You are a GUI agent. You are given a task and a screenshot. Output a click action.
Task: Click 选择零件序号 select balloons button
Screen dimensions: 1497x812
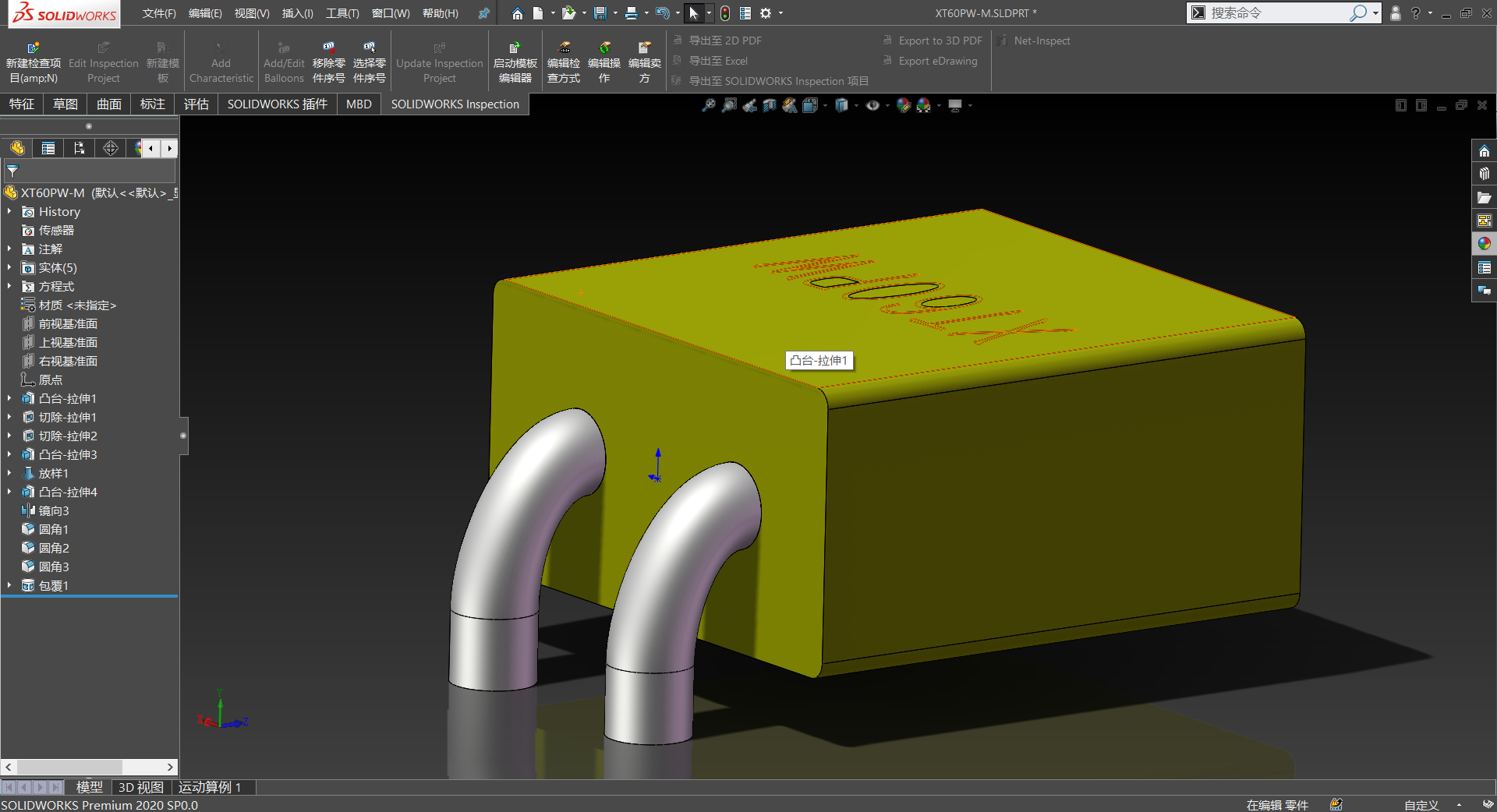(x=370, y=62)
